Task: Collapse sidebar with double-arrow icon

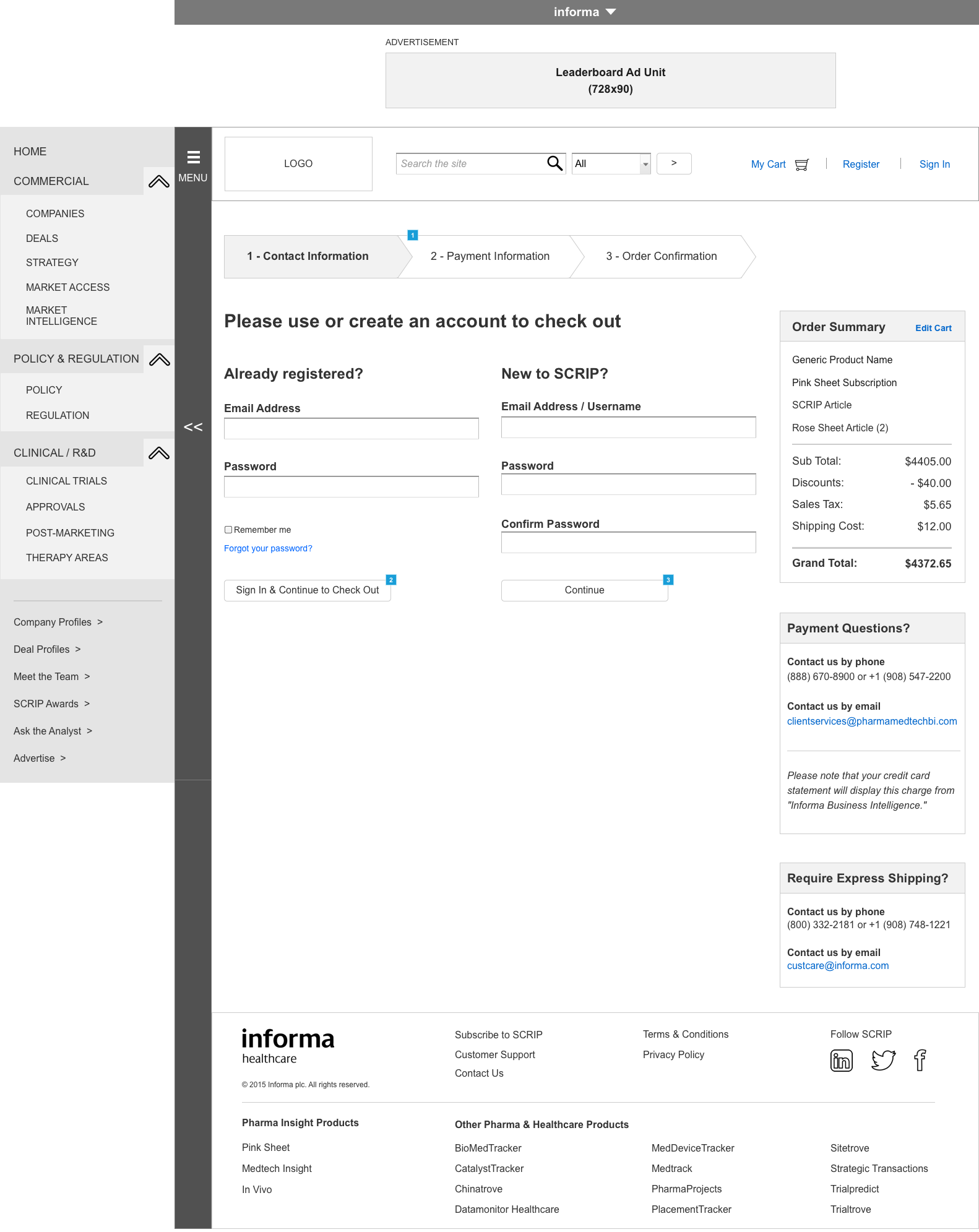Action: pyautogui.click(x=193, y=427)
